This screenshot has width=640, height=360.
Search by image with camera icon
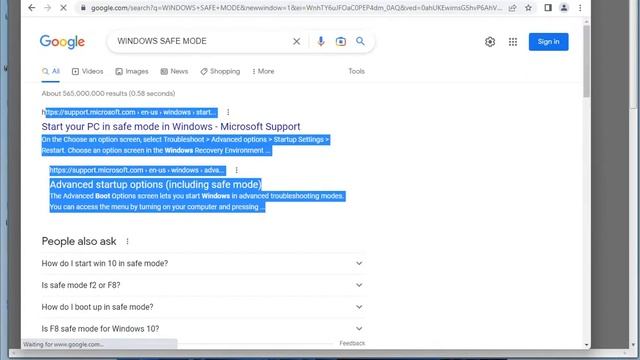point(341,41)
